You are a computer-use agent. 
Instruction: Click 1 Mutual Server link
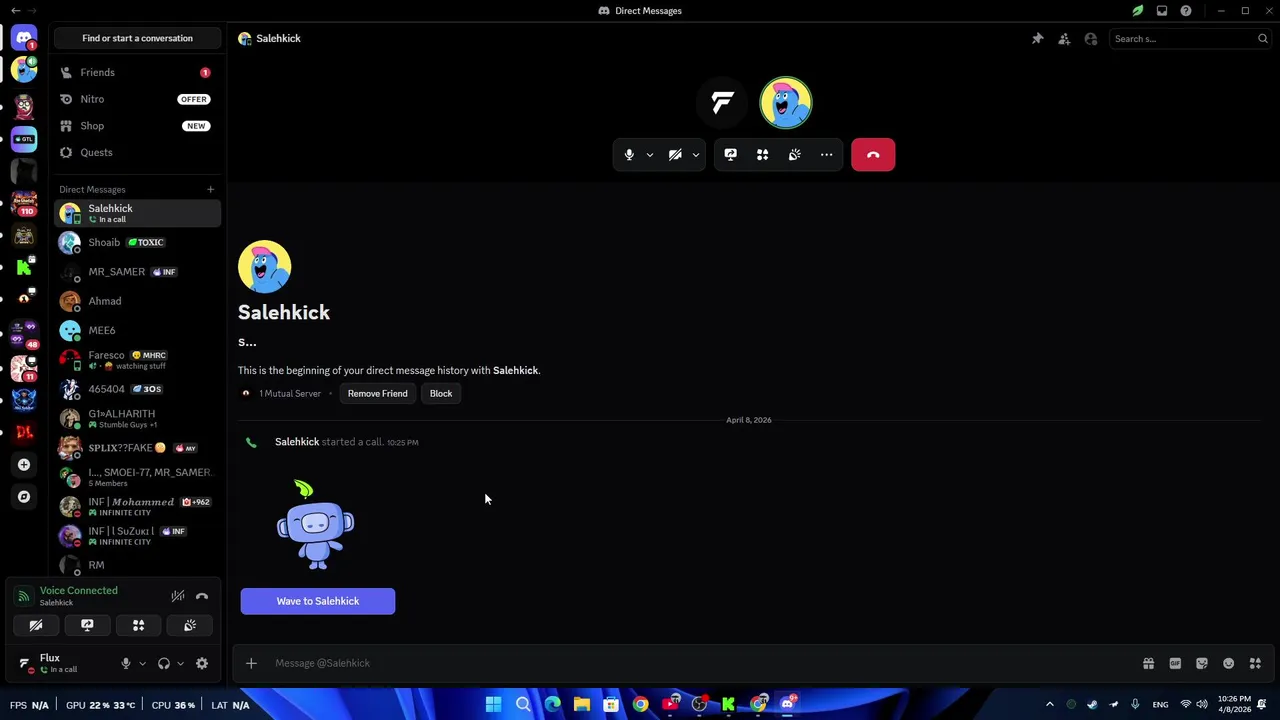tap(290, 393)
